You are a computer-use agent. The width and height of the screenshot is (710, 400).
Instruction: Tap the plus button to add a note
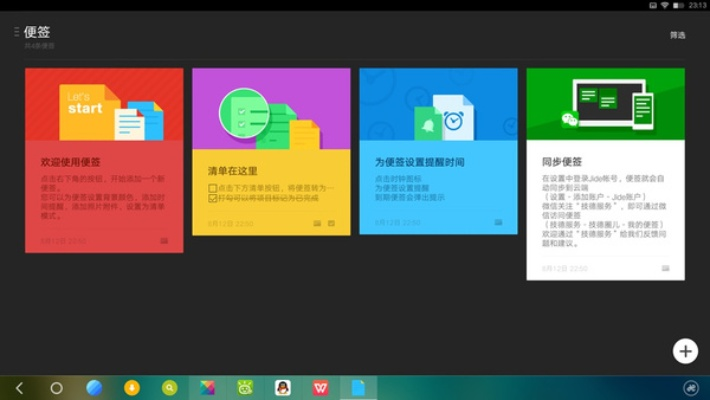pyautogui.click(x=684, y=350)
